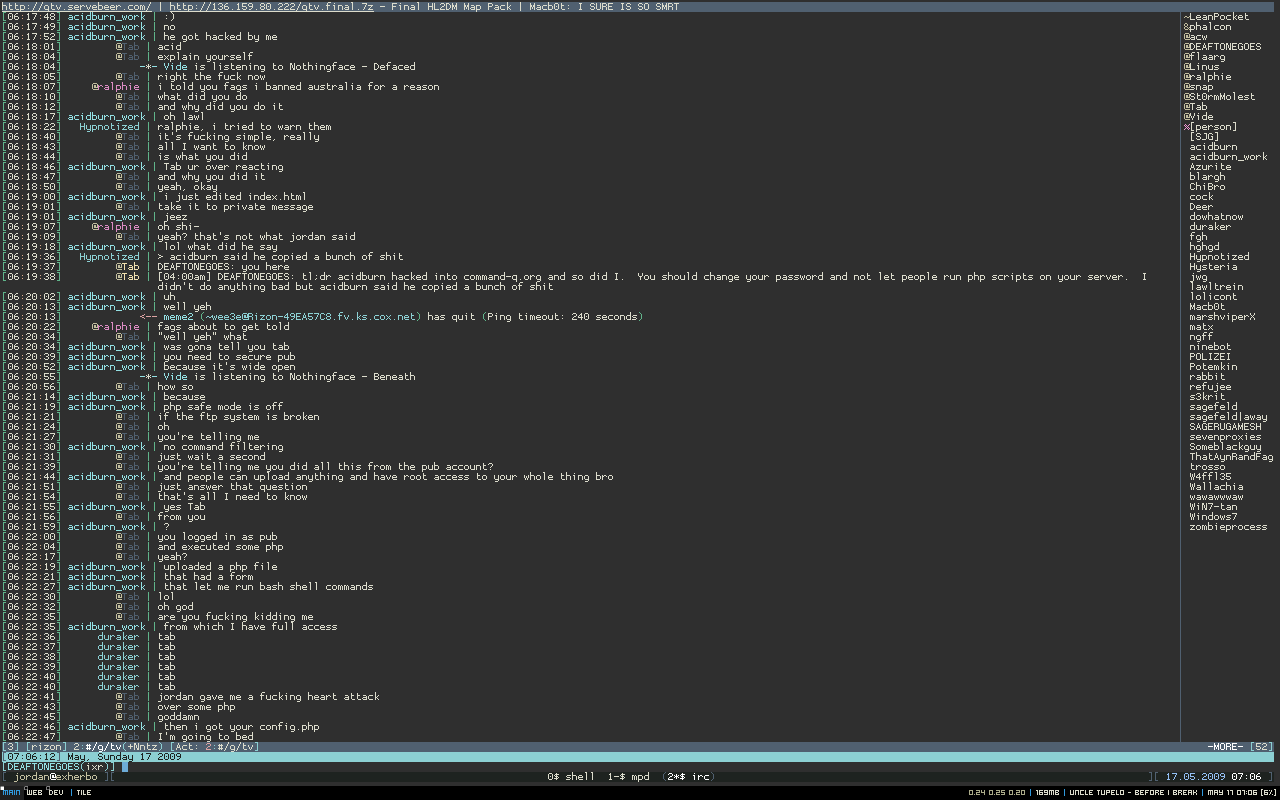Viewport: 1280px width, 800px height.
Task: Select Wallachia in the nick list
Action: click(x=1216, y=487)
